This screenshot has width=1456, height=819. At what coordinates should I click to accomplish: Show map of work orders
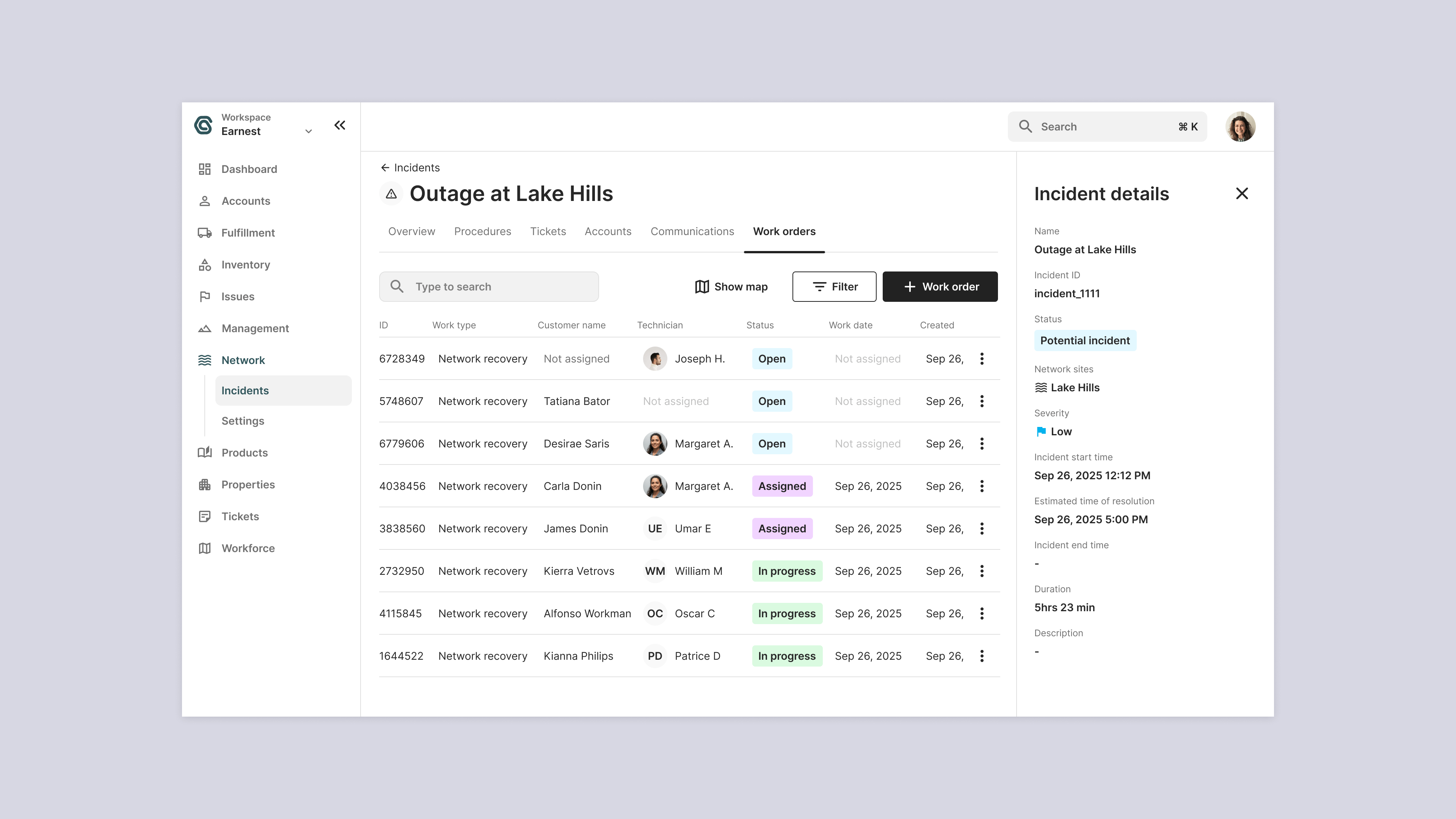[x=731, y=287]
